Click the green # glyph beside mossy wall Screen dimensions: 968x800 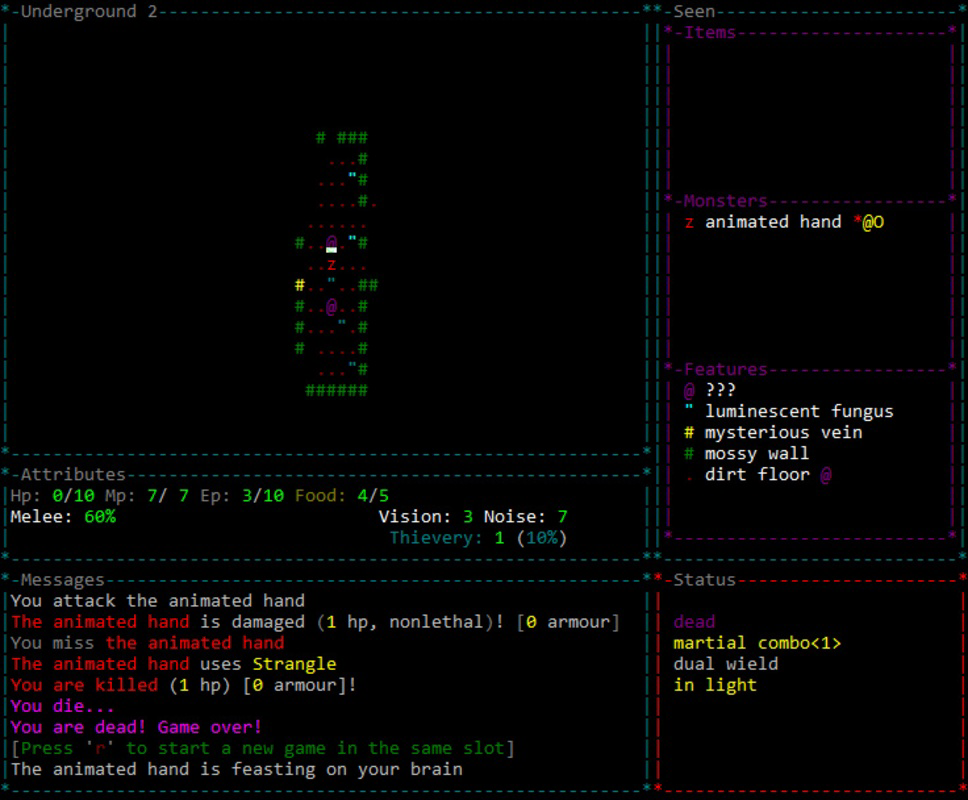pos(689,454)
